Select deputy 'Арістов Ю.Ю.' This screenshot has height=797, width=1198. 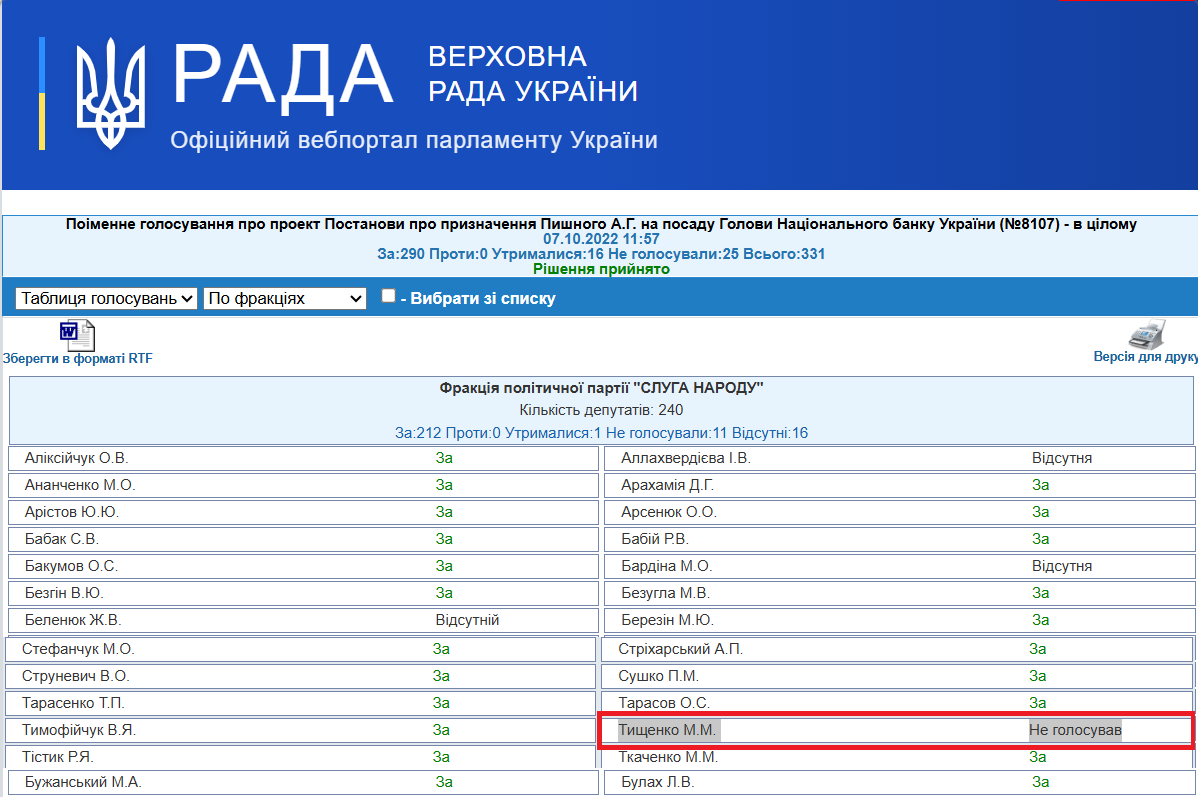click(72, 512)
